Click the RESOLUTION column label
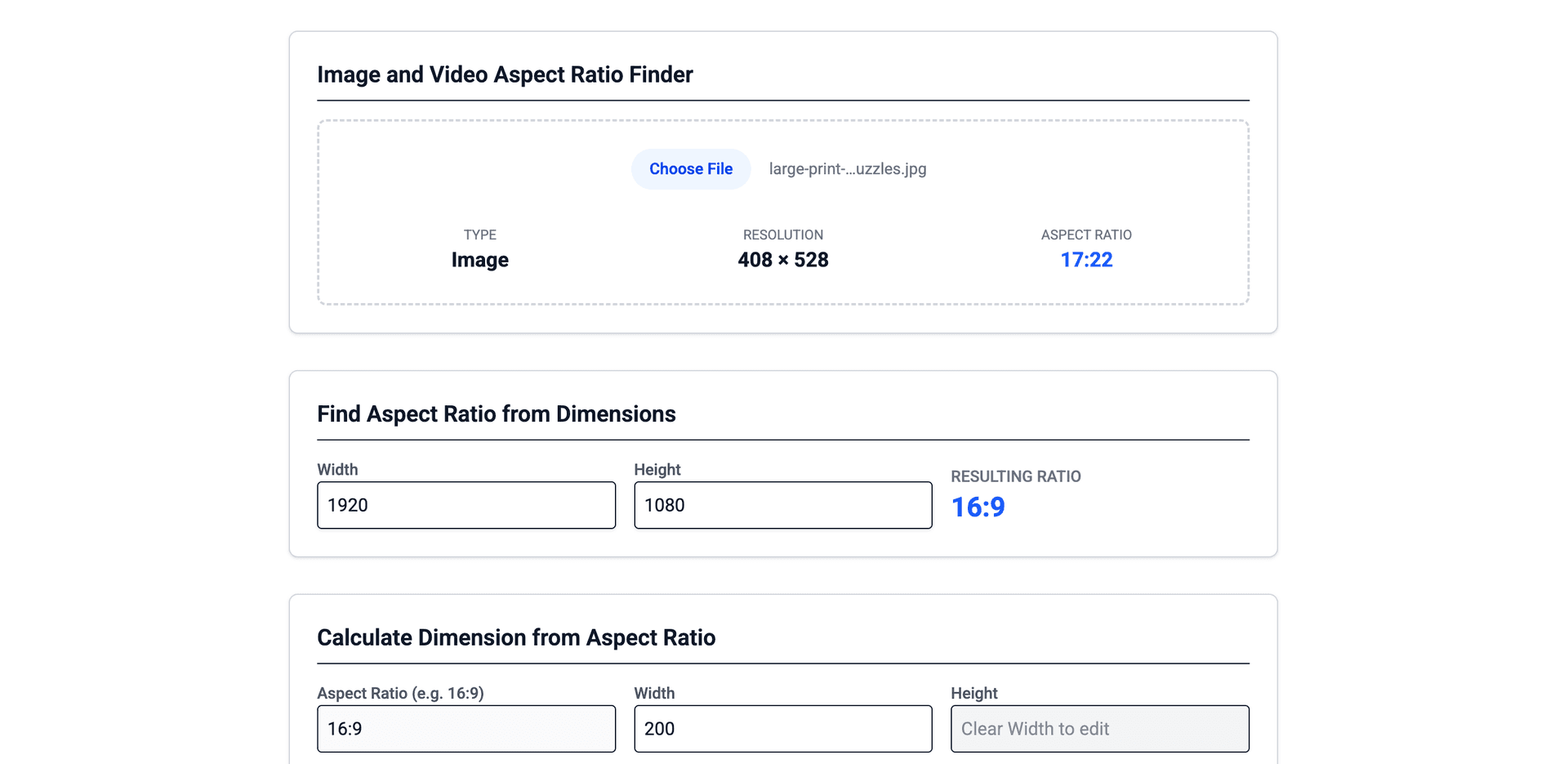The height and width of the screenshot is (764, 1568). (783, 235)
